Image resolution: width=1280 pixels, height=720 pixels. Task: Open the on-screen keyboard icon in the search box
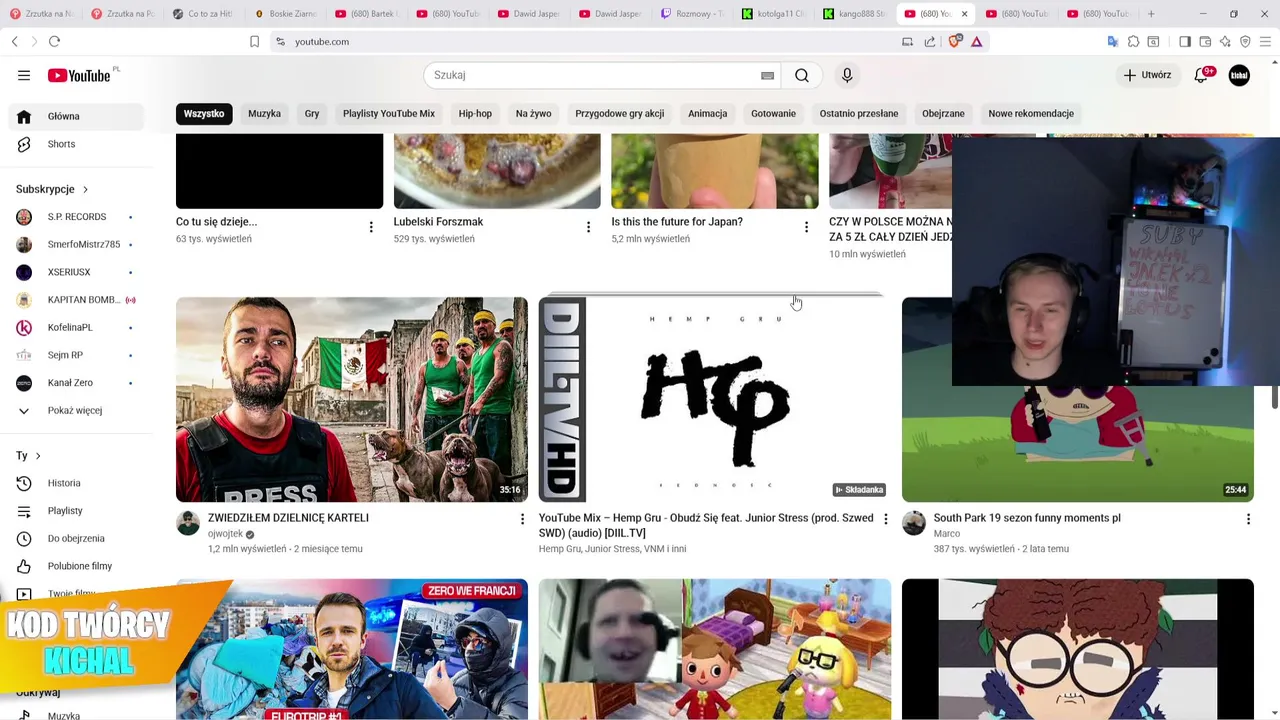pos(767,75)
